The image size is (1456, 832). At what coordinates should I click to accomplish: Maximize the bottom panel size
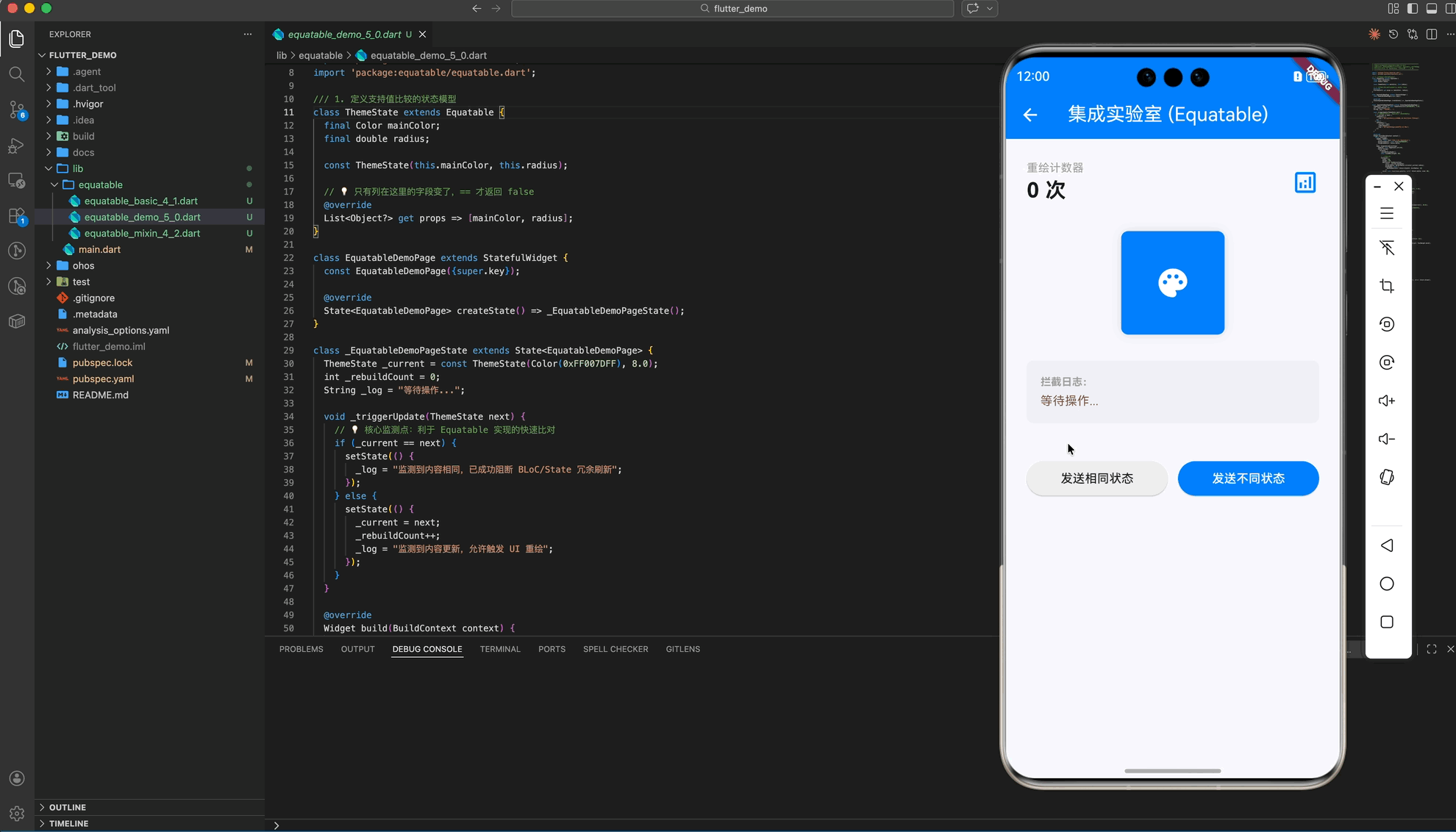pos(1431,649)
